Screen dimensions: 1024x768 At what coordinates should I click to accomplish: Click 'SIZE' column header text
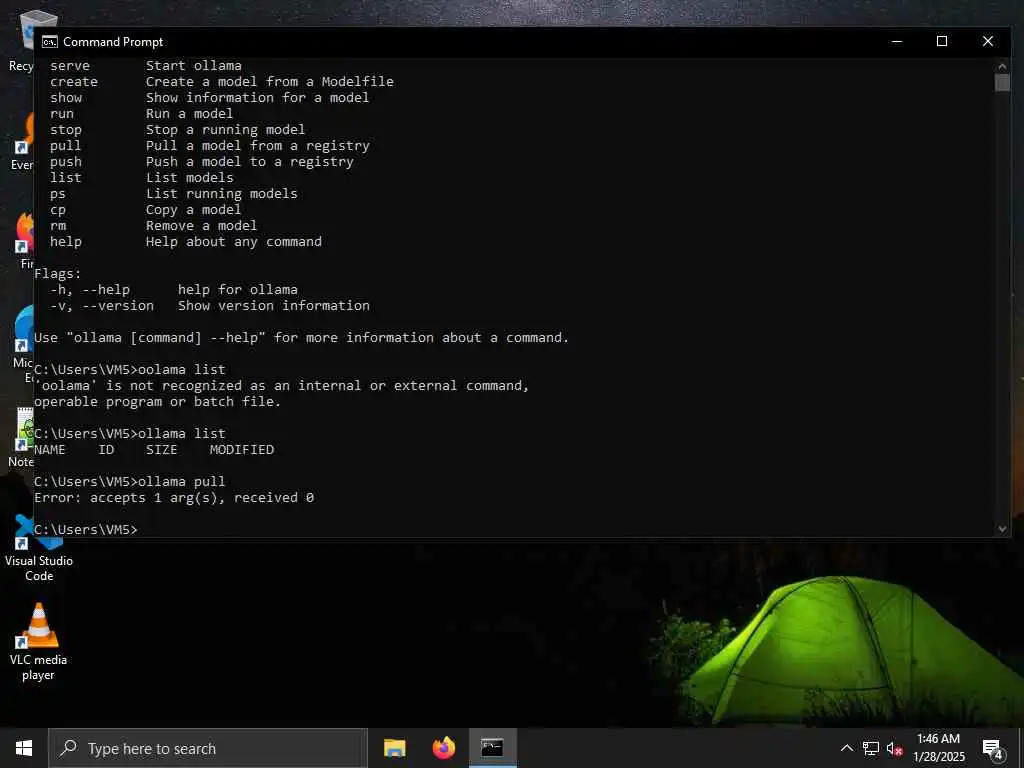pos(161,449)
